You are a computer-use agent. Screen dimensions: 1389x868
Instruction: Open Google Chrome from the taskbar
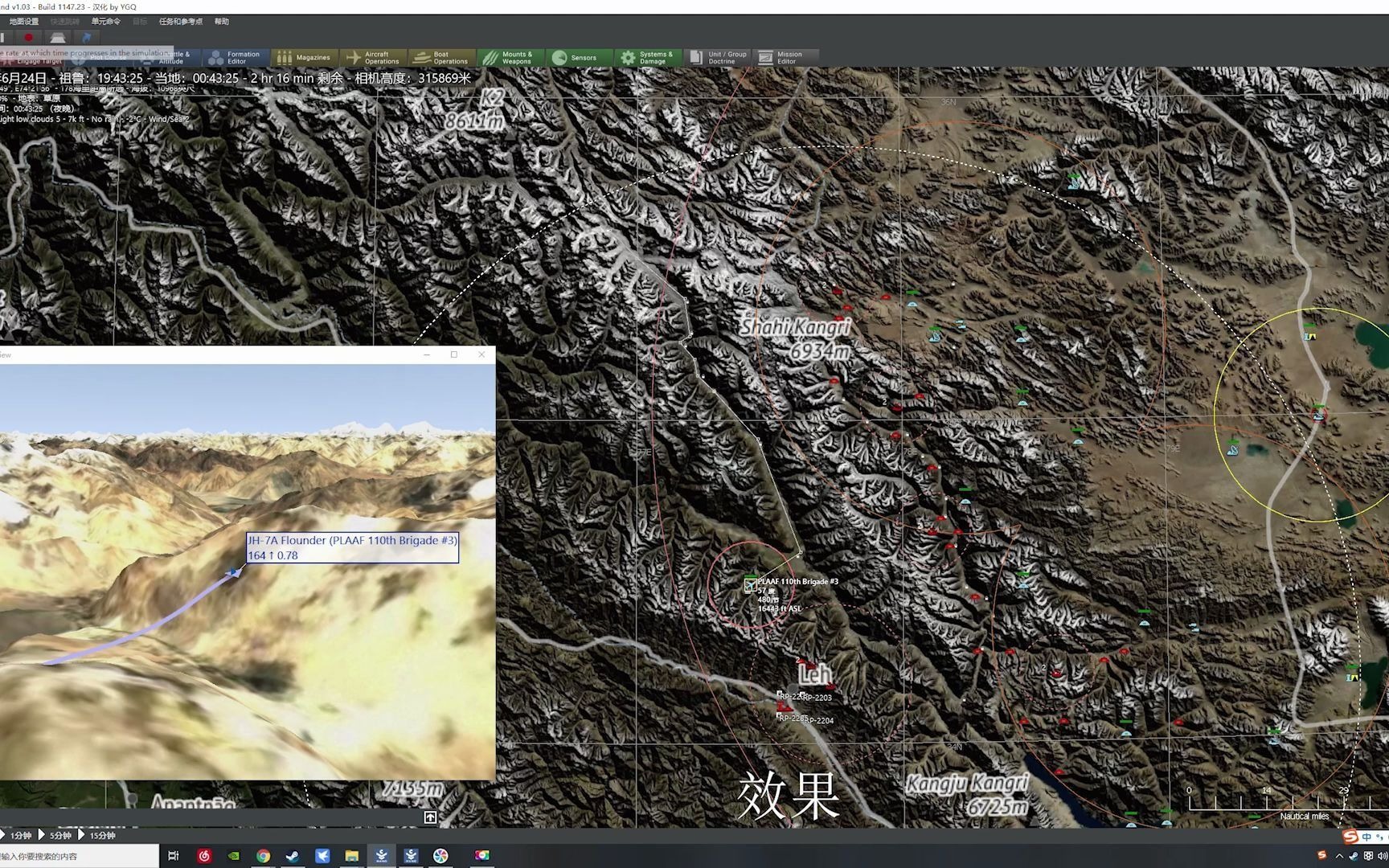pyautogui.click(x=263, y=856)
